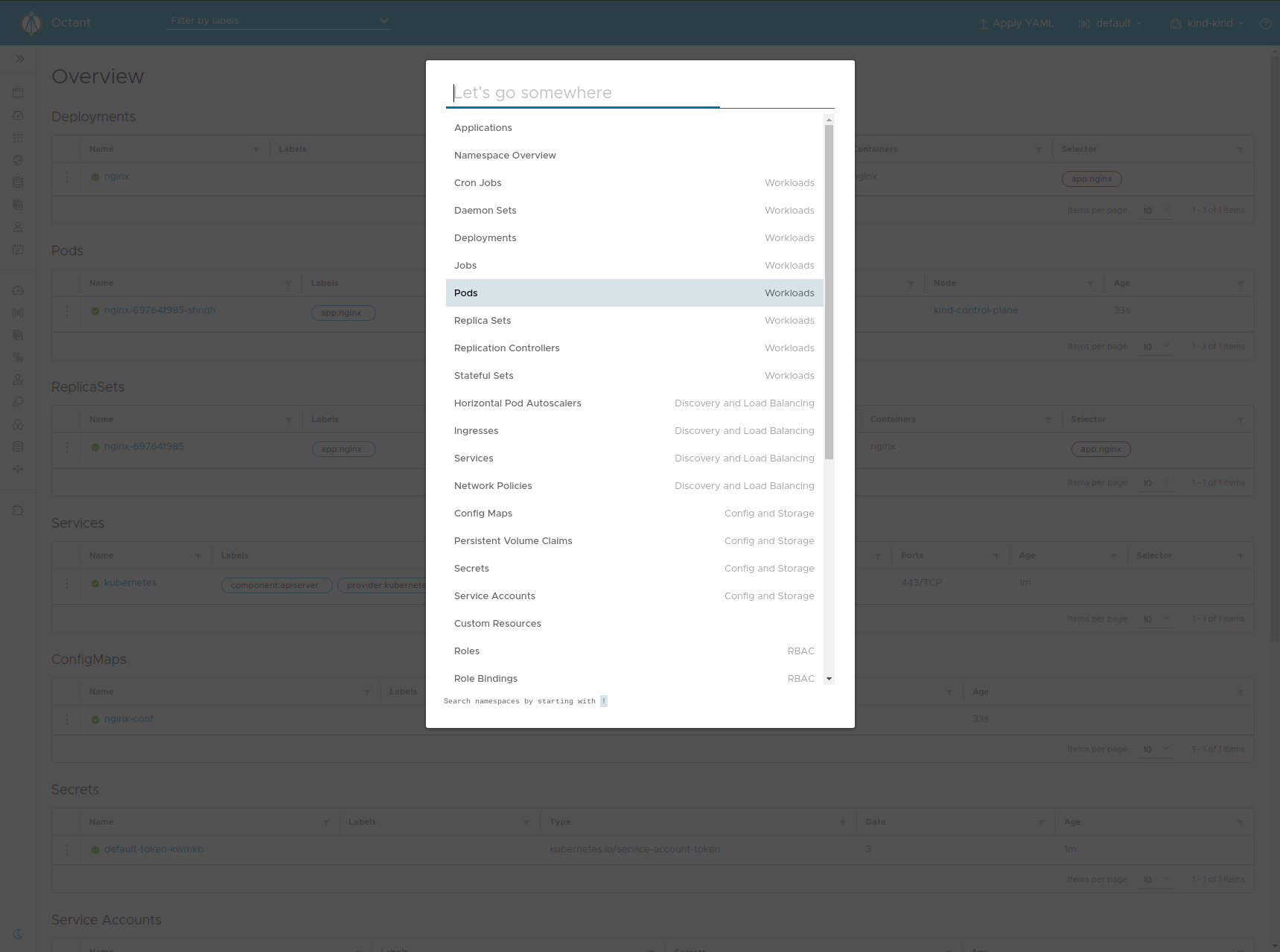Image resolution: width=1280 pixels, height=952 pixels.
Task: Click the filter icon on Secrets Type column
Action: (842, 822)
